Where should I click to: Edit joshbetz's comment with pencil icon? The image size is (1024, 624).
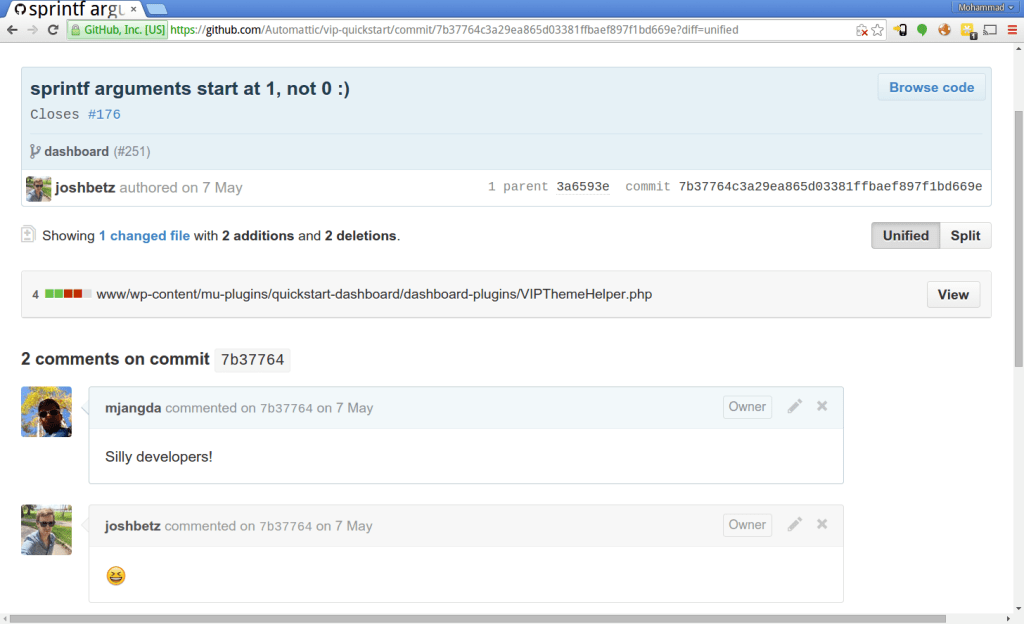794,524
